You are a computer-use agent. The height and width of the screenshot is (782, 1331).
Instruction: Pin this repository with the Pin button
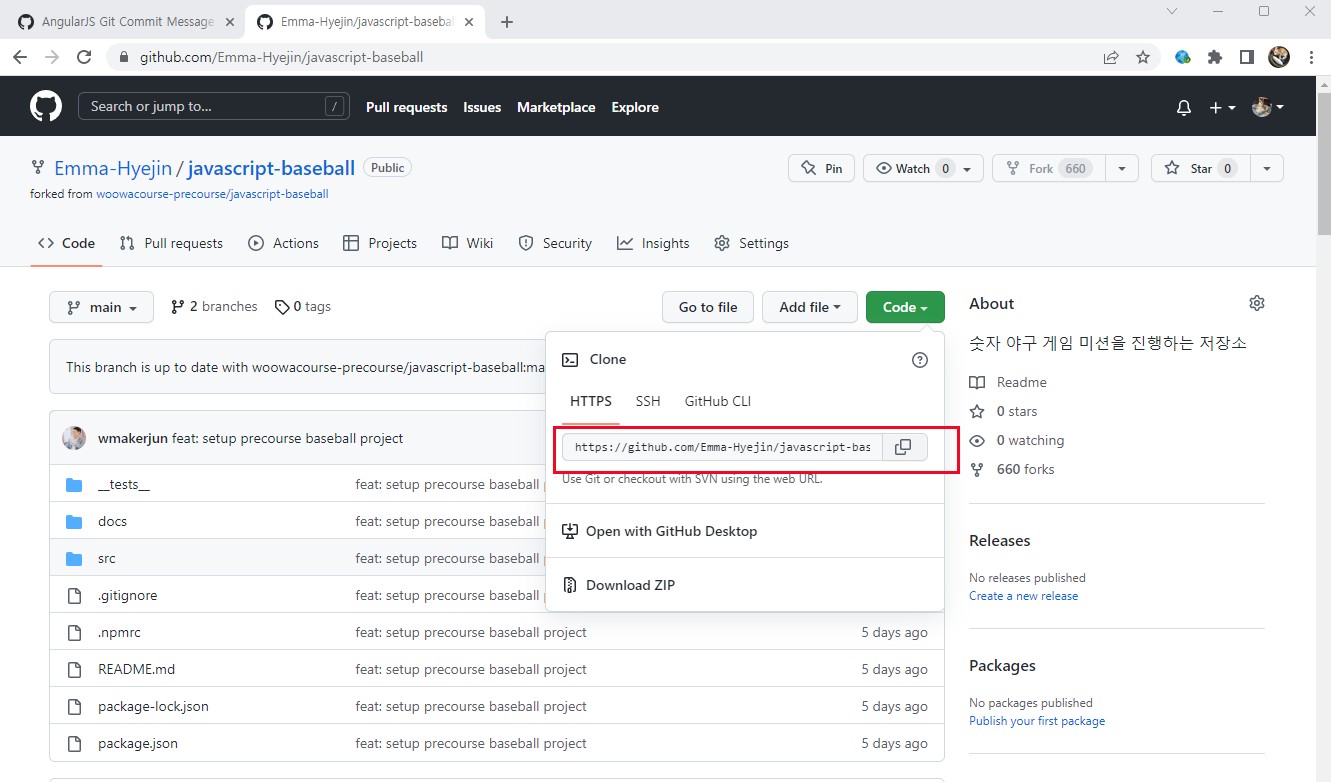[821, 168]
